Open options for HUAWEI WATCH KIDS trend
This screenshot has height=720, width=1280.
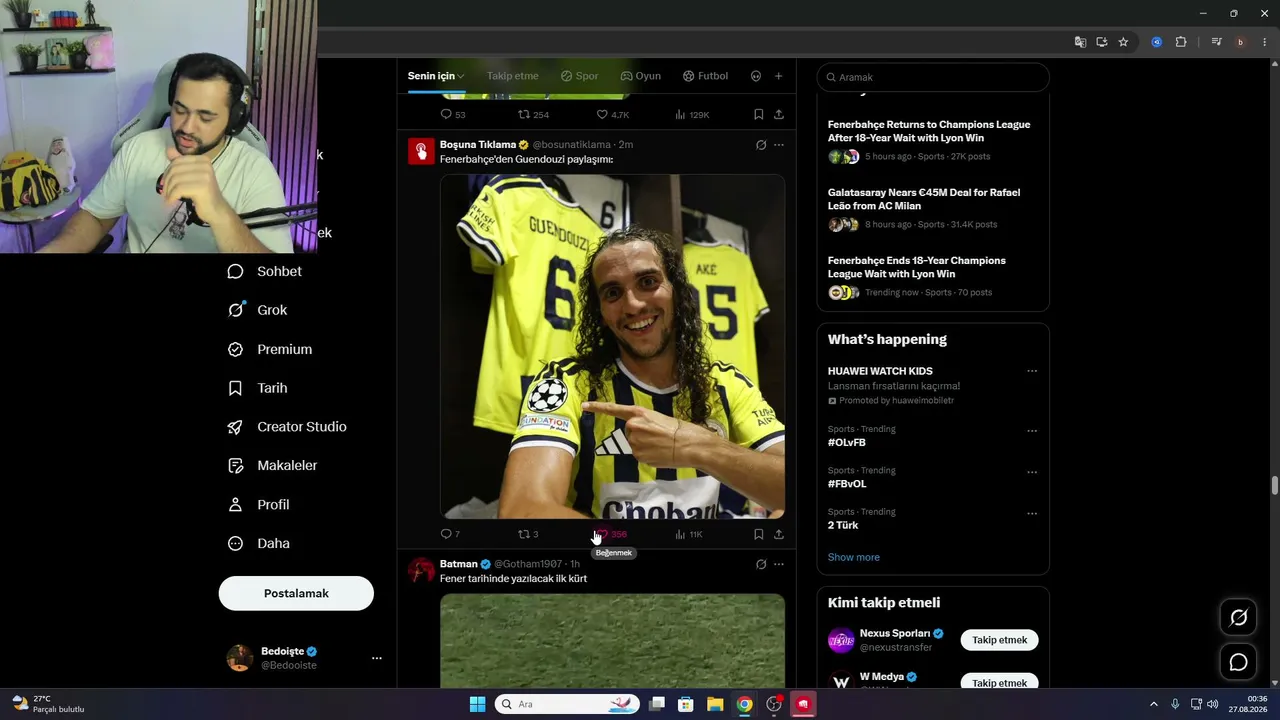1032,371
